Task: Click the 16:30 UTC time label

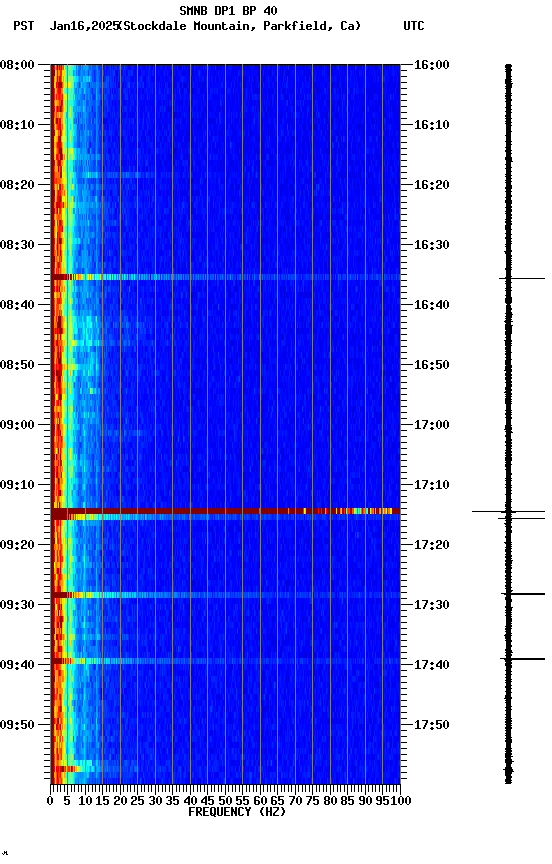Action: point(431,245)
